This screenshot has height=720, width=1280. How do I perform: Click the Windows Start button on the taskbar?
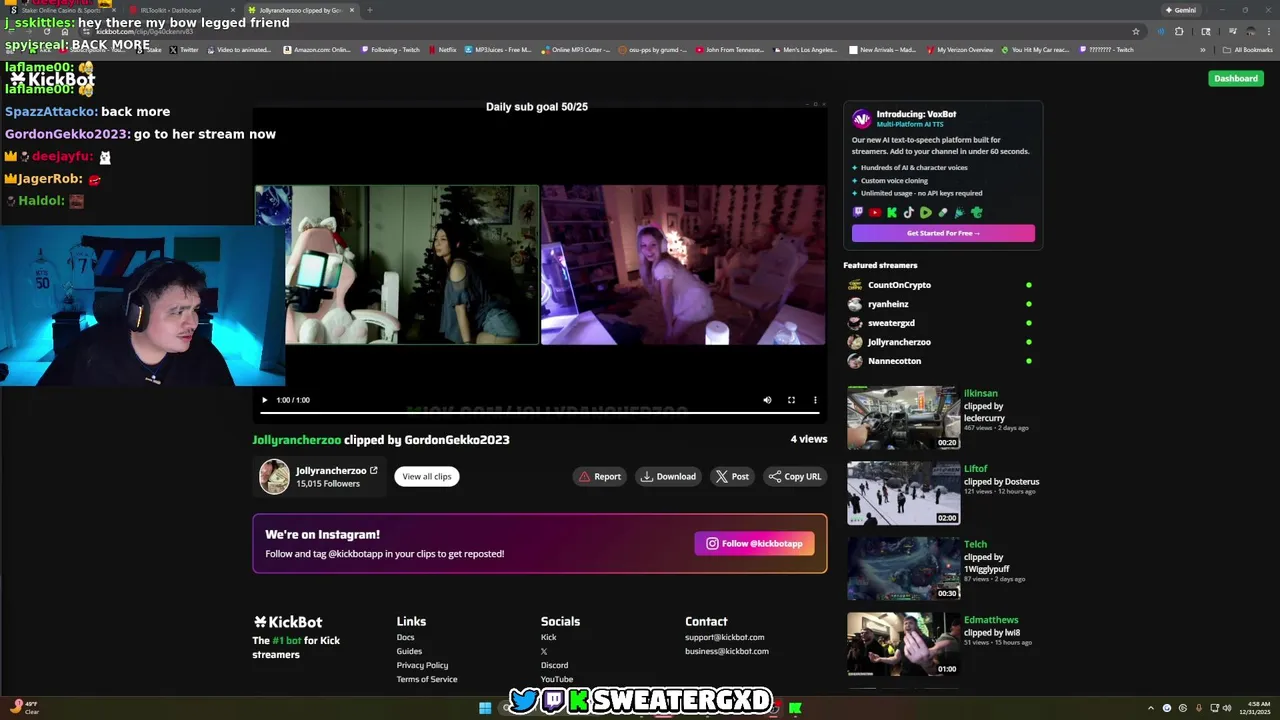tap(485, 708)
